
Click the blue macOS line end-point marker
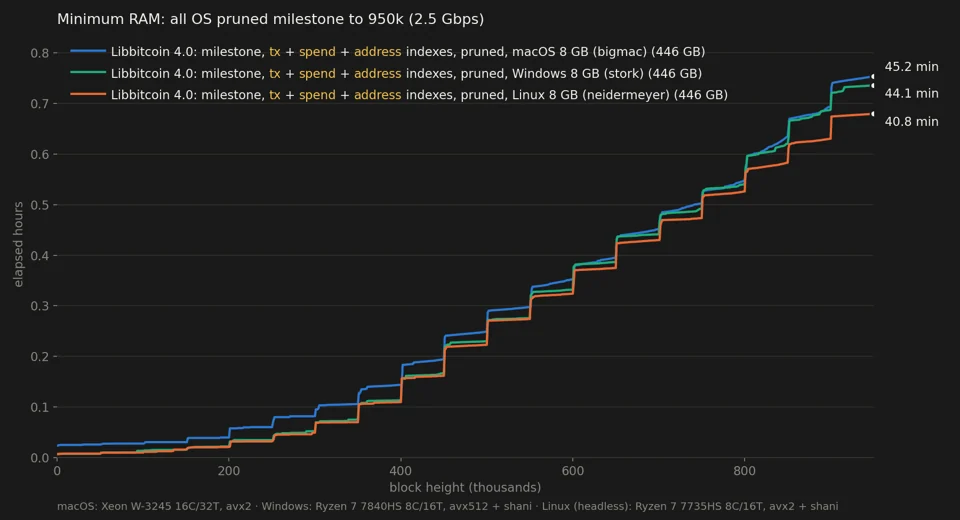872,77
